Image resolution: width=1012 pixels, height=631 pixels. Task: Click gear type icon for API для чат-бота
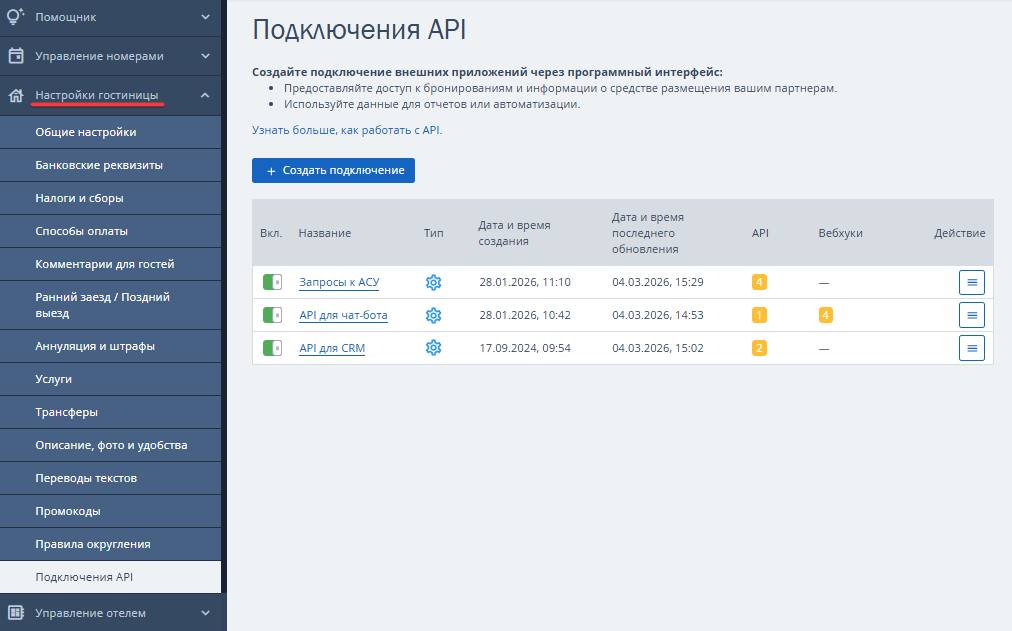tap(433, 315)
